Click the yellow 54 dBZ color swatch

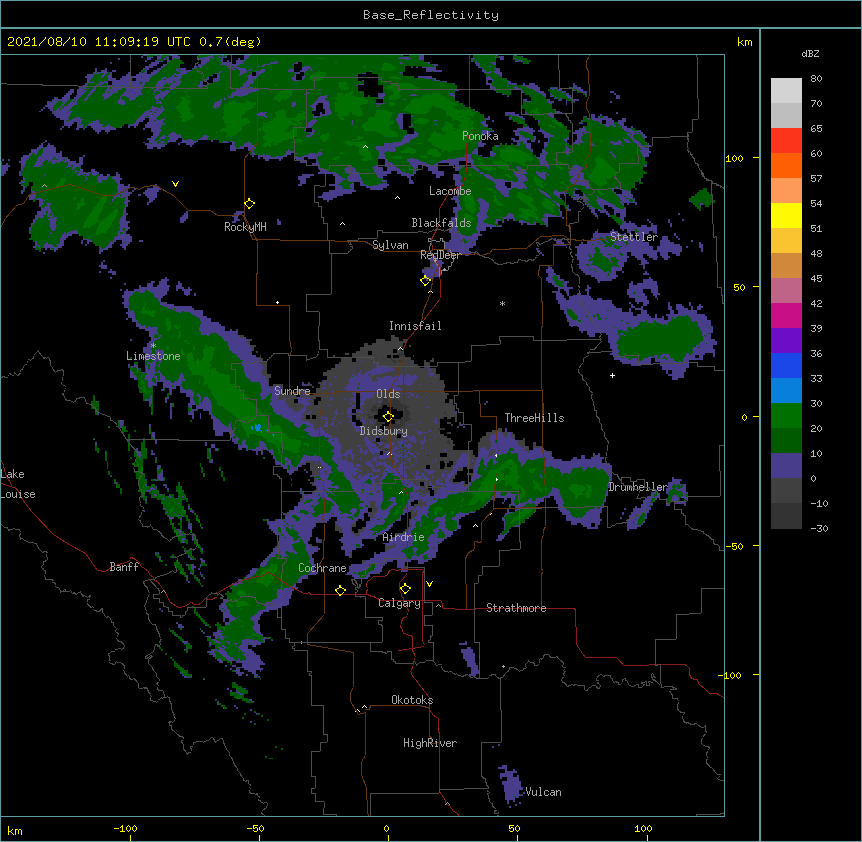coord(786,215)
